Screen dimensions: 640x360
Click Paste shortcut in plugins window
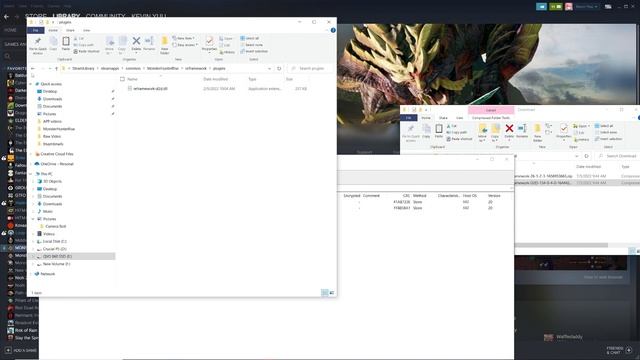coord(87,51)
